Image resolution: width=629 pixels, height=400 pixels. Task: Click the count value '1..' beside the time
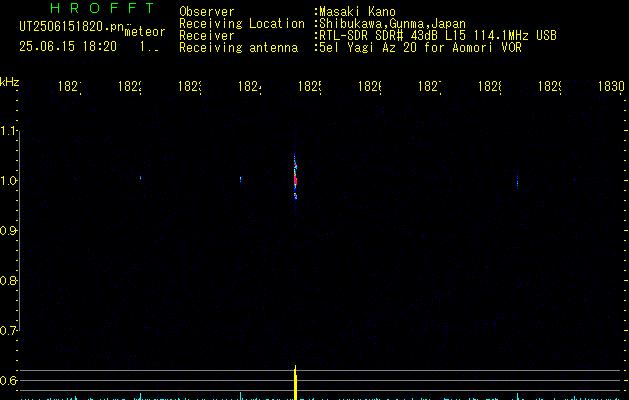click(x=149, y=47)
